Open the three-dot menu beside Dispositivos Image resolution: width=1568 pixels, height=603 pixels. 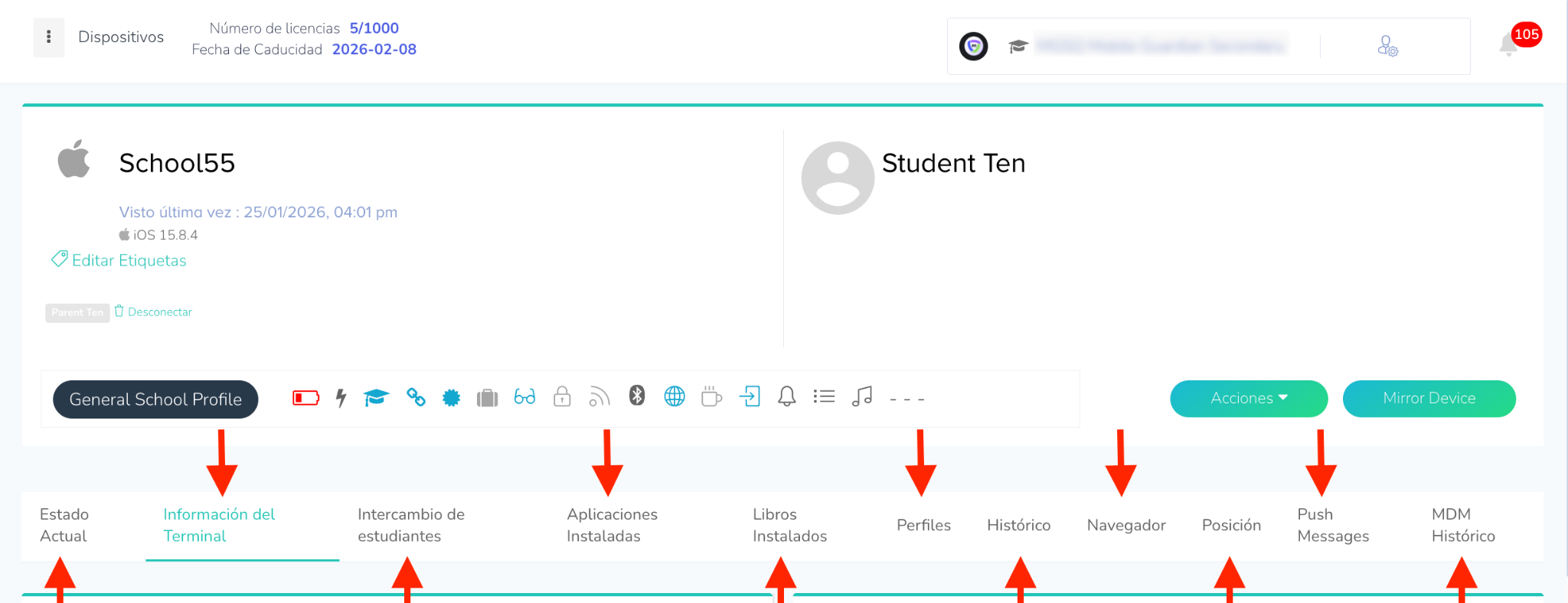pyautogui.click(x=49, y=37)
